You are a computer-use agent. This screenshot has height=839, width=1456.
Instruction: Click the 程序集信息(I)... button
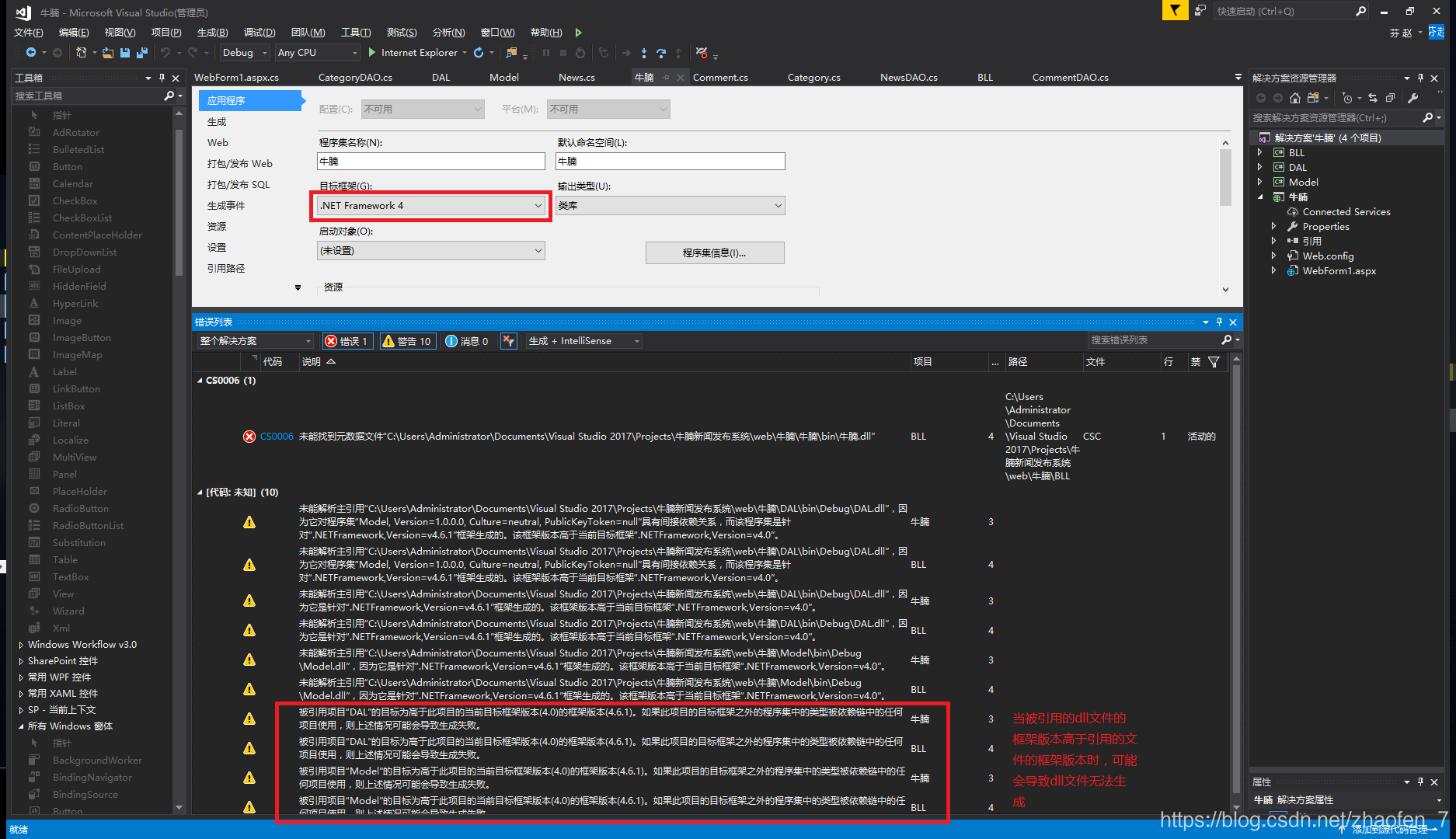715,253
